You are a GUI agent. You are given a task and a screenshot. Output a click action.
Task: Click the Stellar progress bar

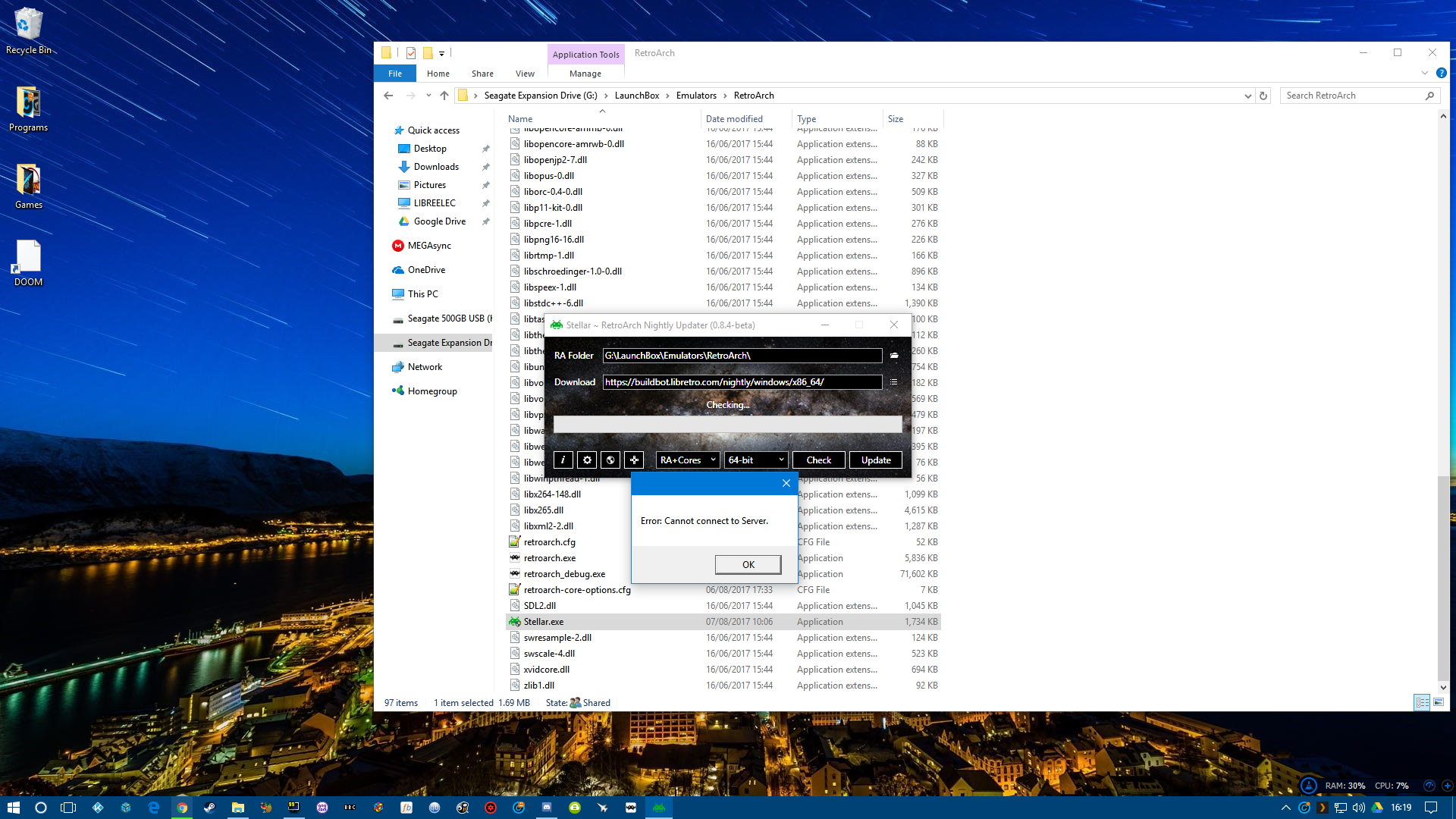click(x=728, y=425)
